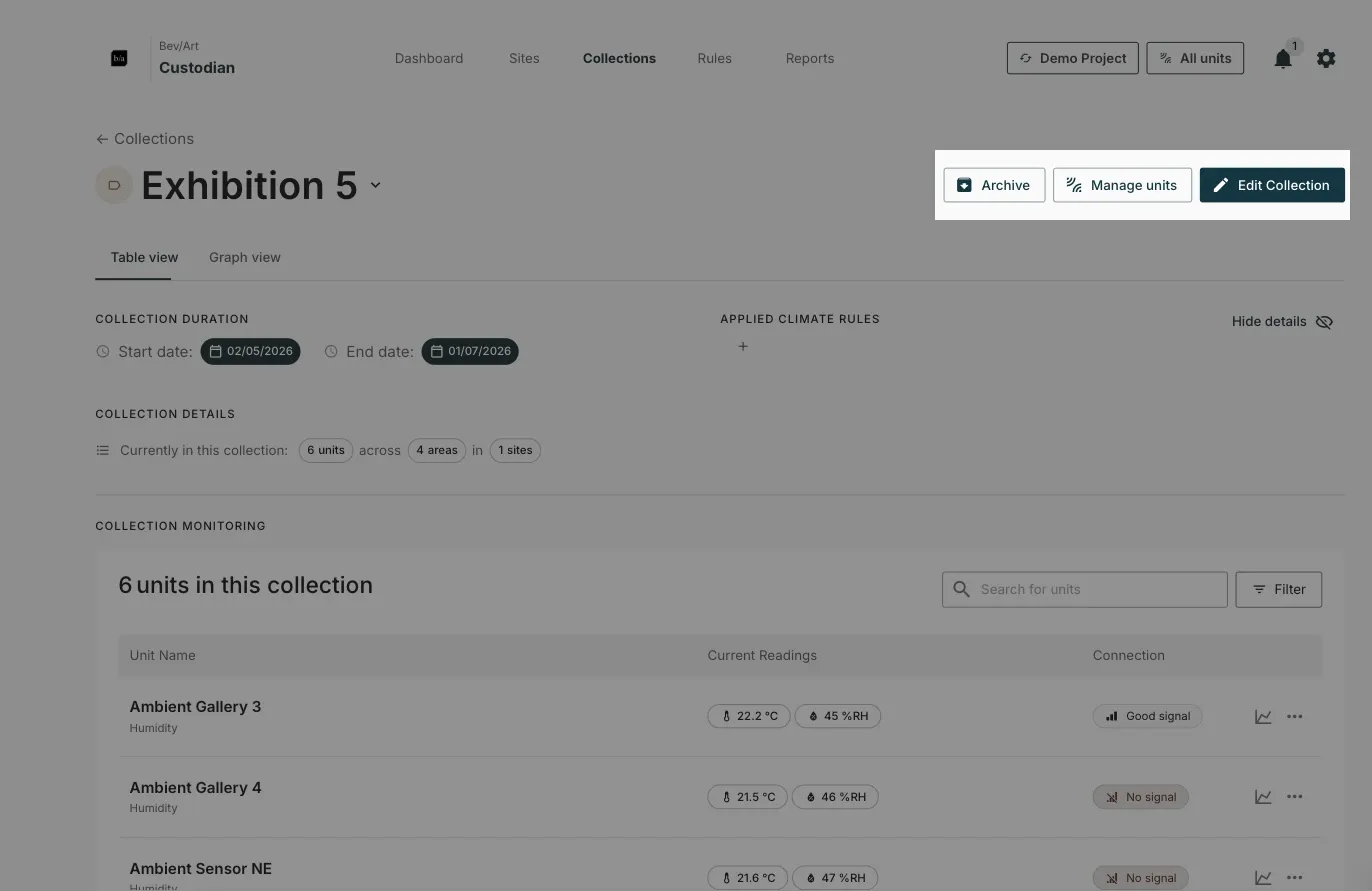Open more options for Ambient Sensor NE
This screenshot has height=891, width=1372.
coord(1295,878)
